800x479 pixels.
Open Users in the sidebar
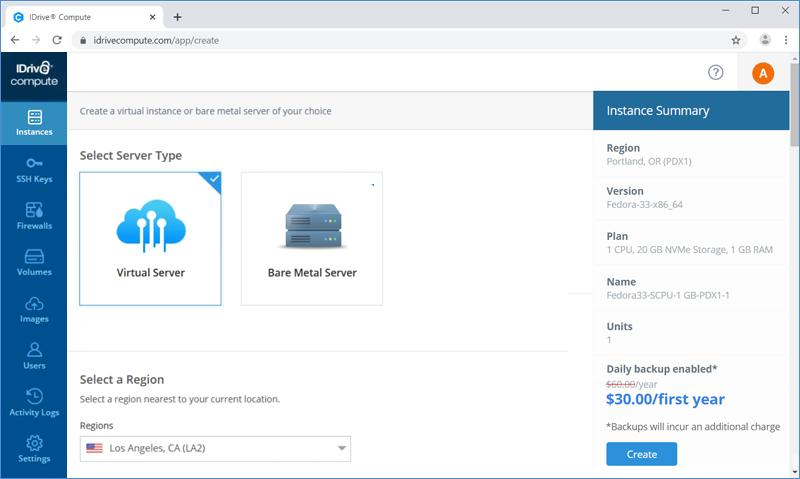click(34, 357)
